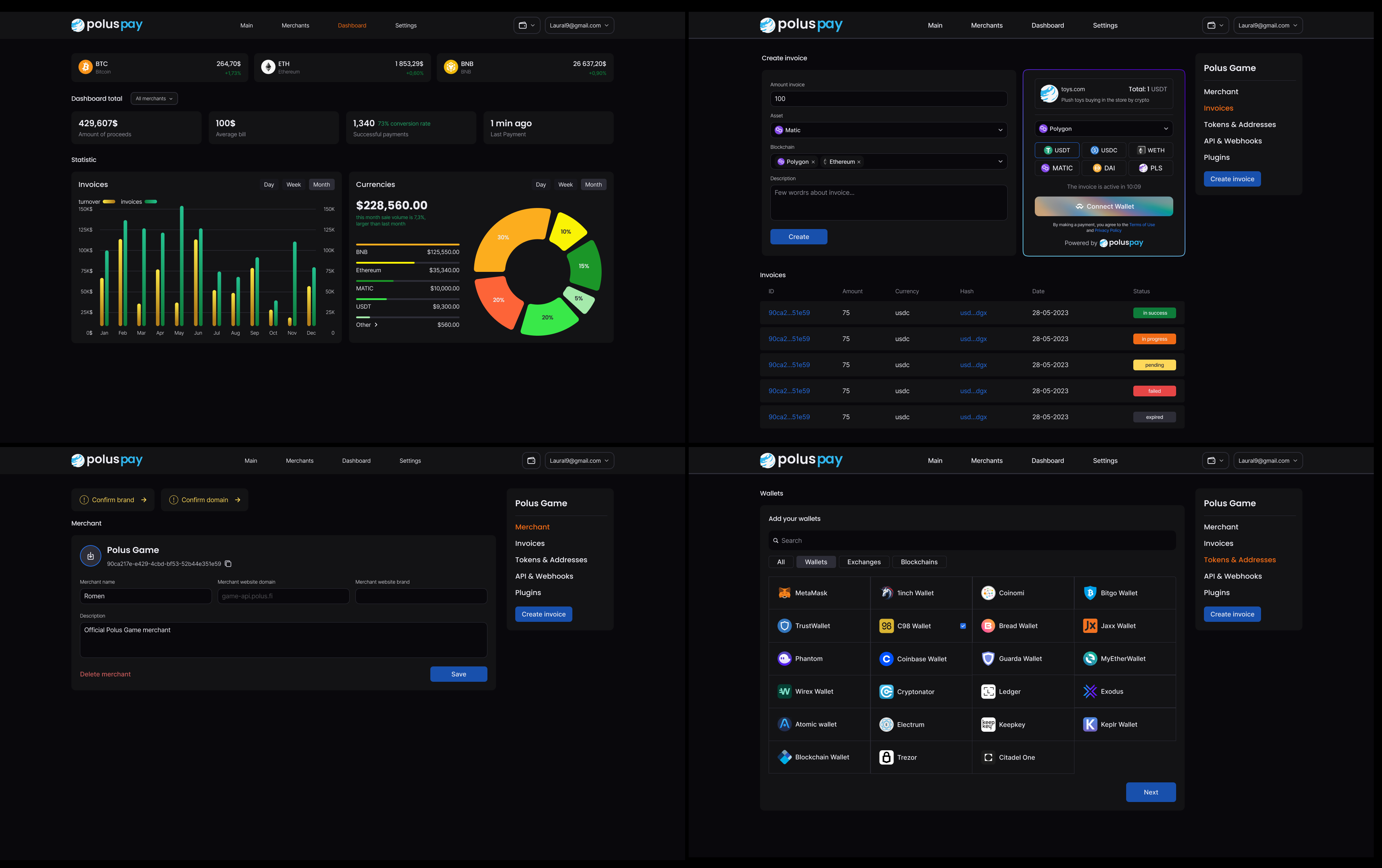
Task: Switch Invoices chart to Week tab
Action: (x=293, y=185)
